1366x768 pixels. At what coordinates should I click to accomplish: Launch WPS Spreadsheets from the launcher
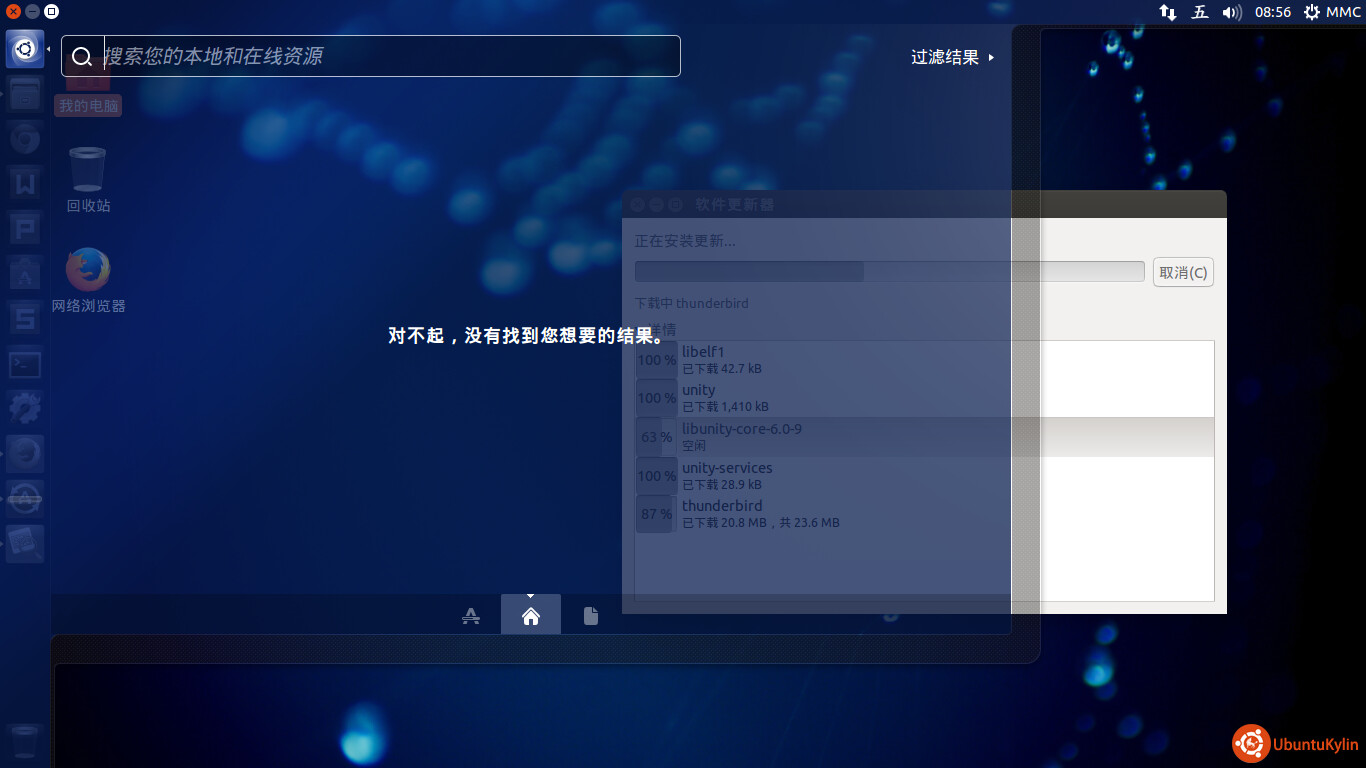[25, 318]
